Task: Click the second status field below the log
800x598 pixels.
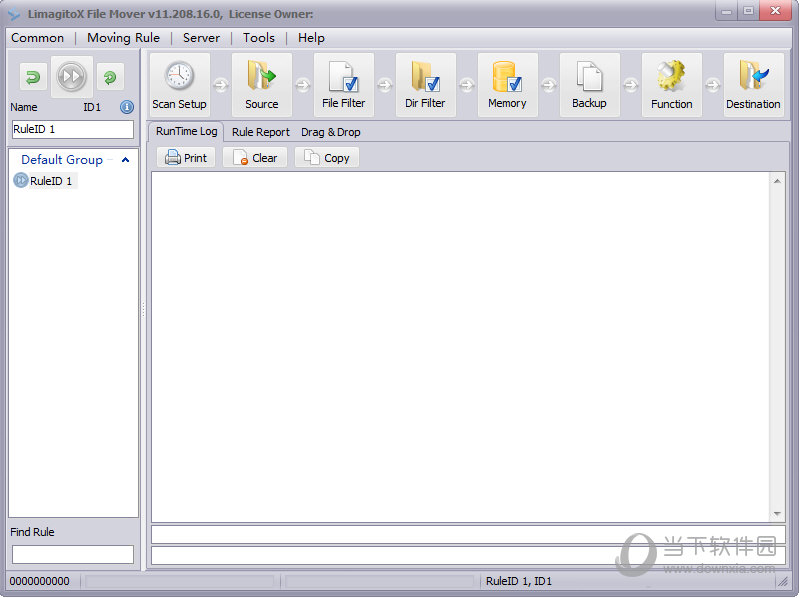Action: click(x=468, y=555)
